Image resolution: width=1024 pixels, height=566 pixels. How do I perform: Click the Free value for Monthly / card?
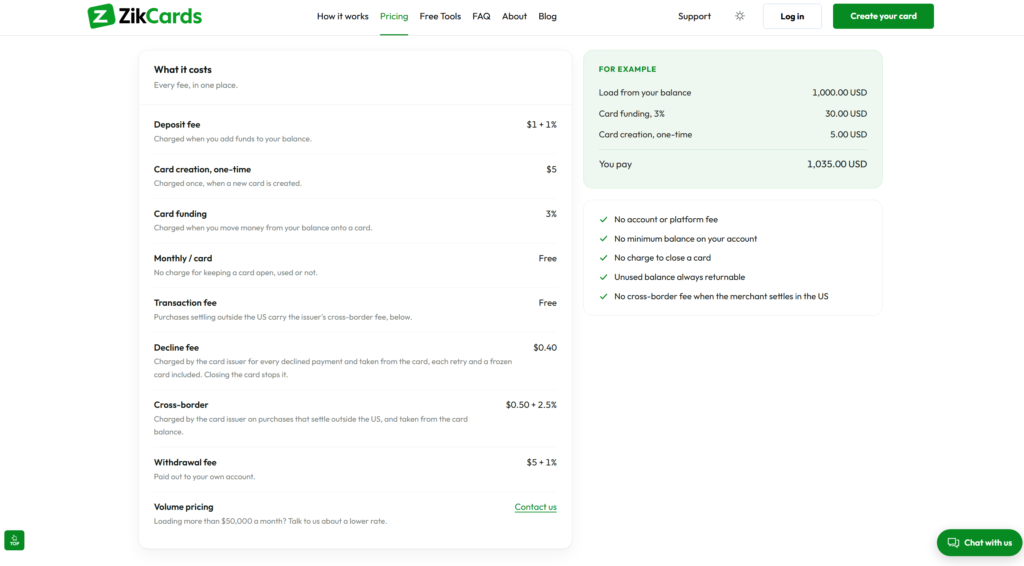547,258
